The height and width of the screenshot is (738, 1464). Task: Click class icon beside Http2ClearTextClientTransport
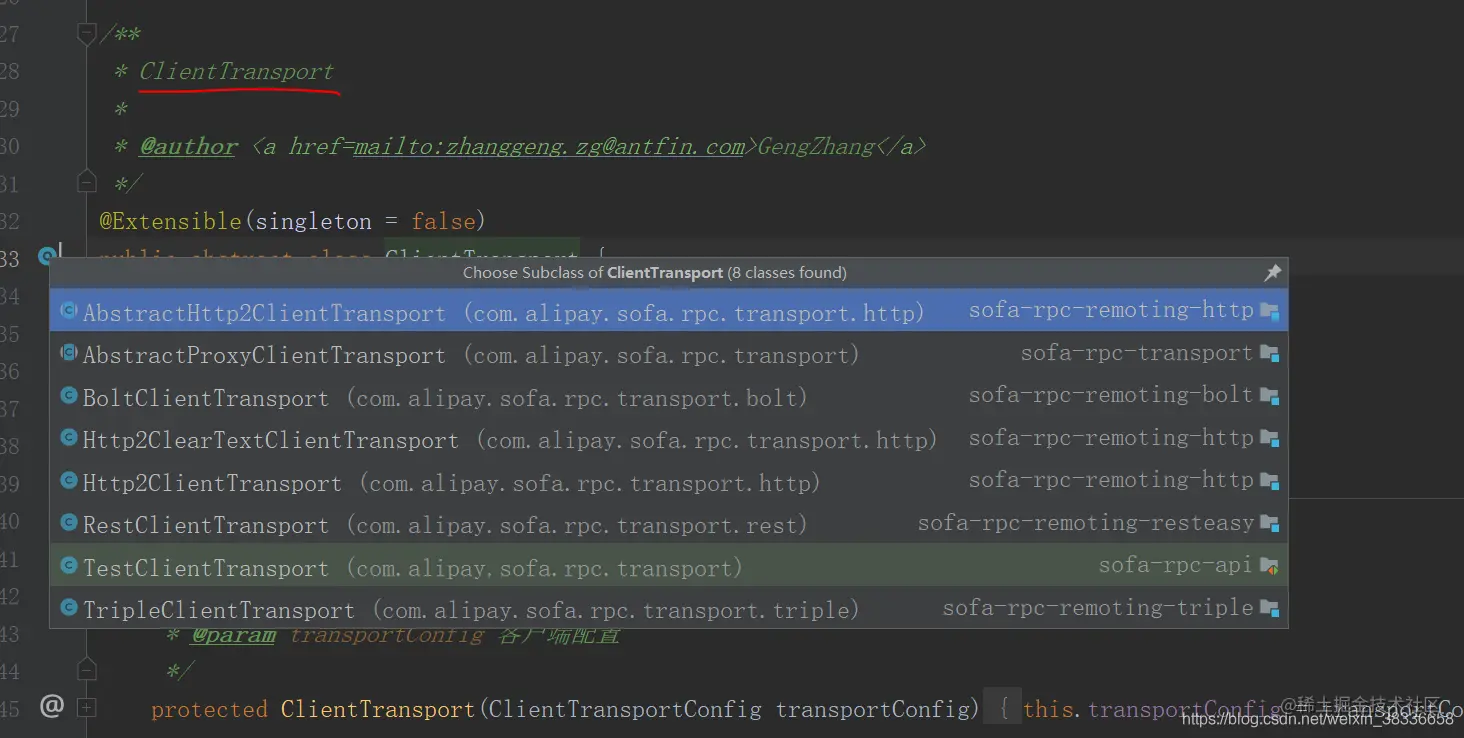tap(69, 438)
